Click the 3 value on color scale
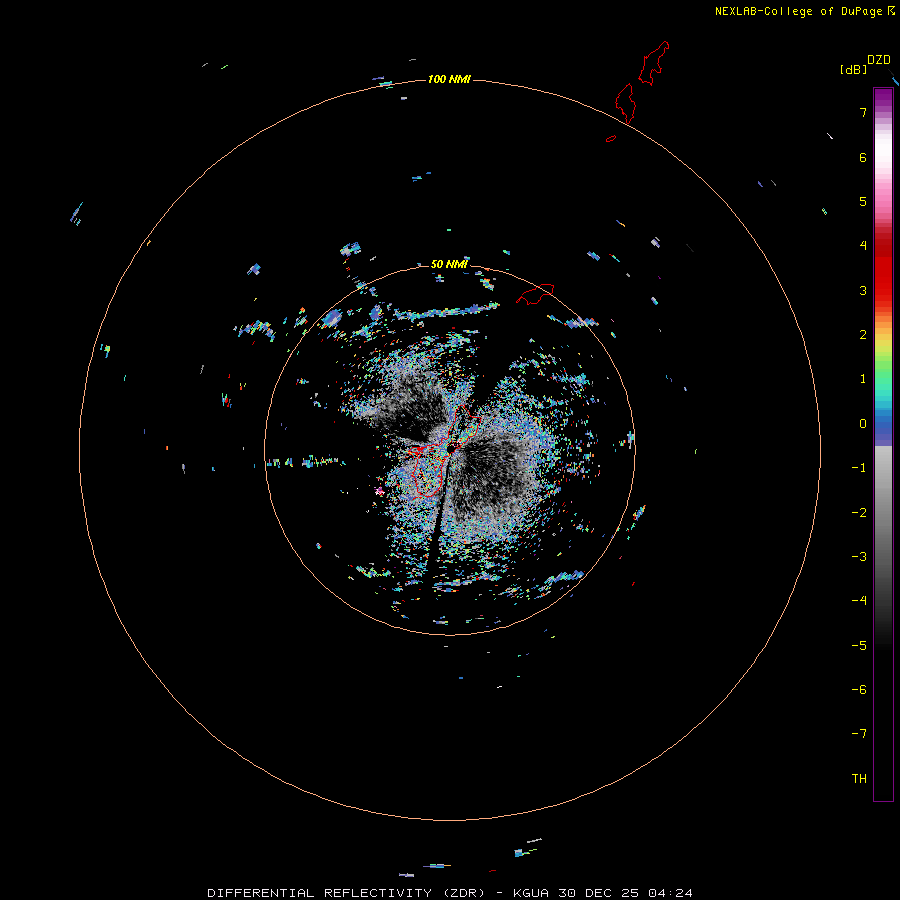The height and width of the screenshot is (900, 900). [863, 290]
